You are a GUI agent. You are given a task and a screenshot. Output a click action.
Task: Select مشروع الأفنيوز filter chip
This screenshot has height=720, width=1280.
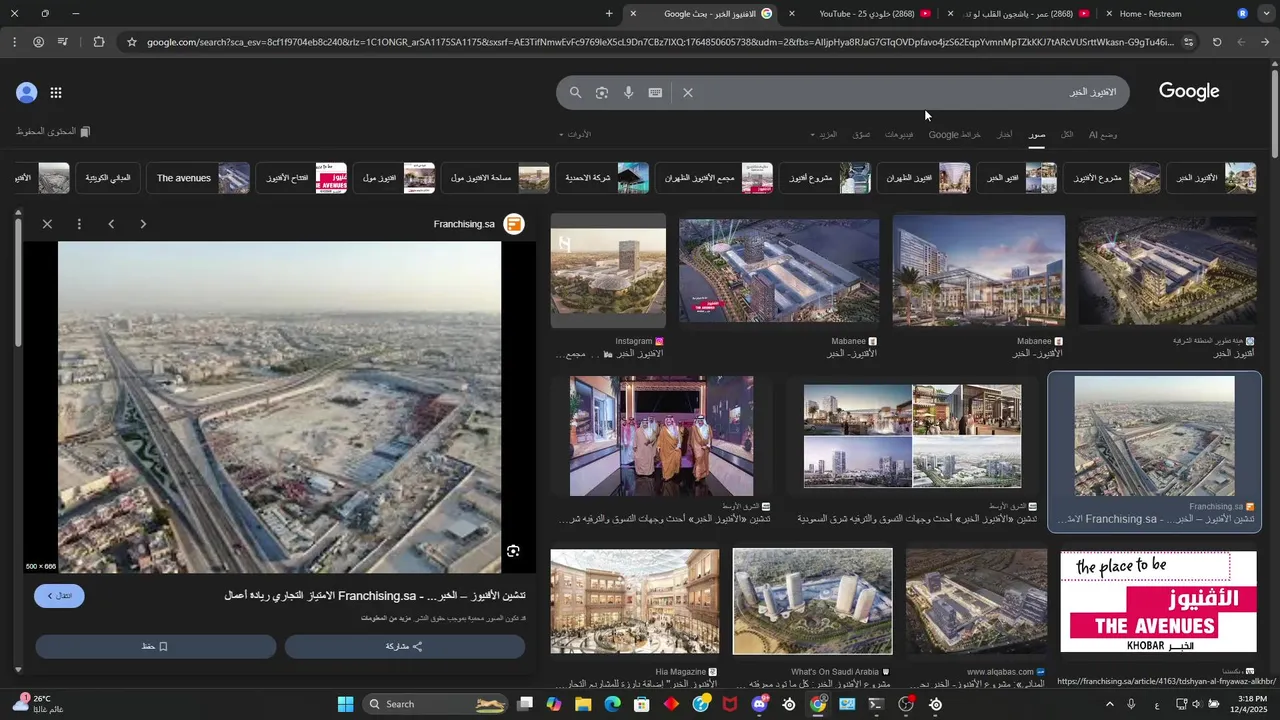pos(1111,178)
